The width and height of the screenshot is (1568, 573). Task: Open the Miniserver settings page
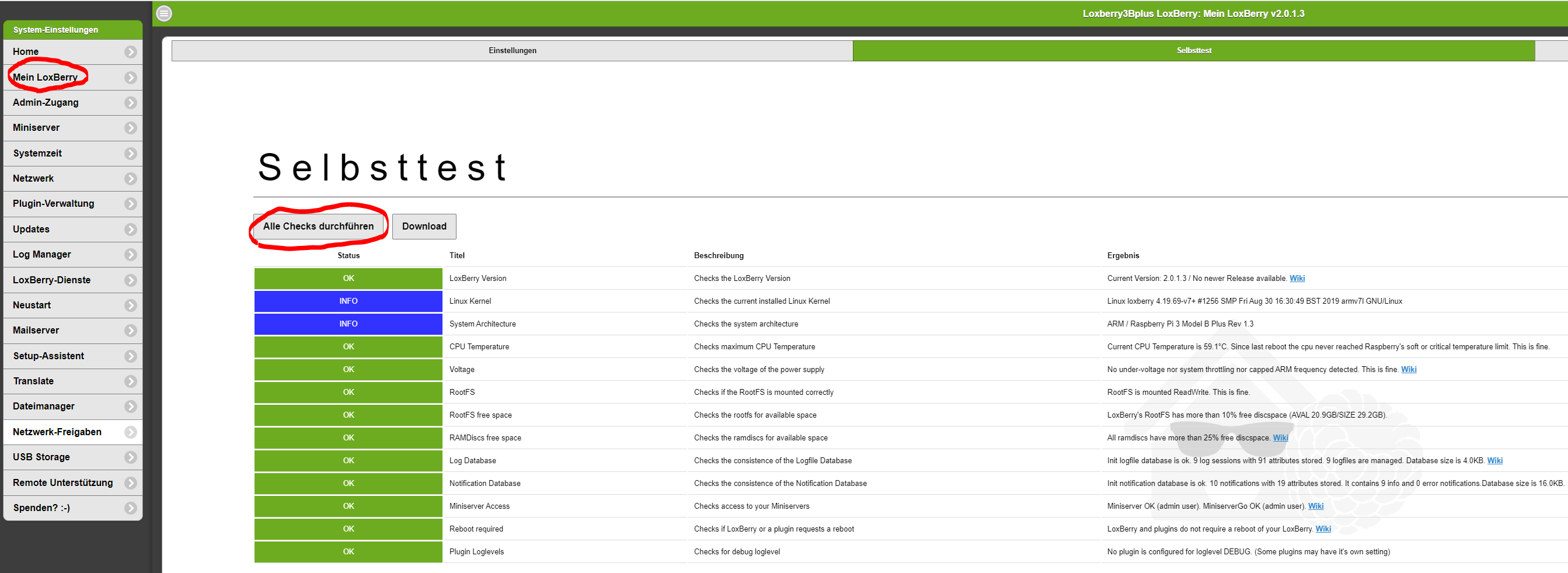73,128
